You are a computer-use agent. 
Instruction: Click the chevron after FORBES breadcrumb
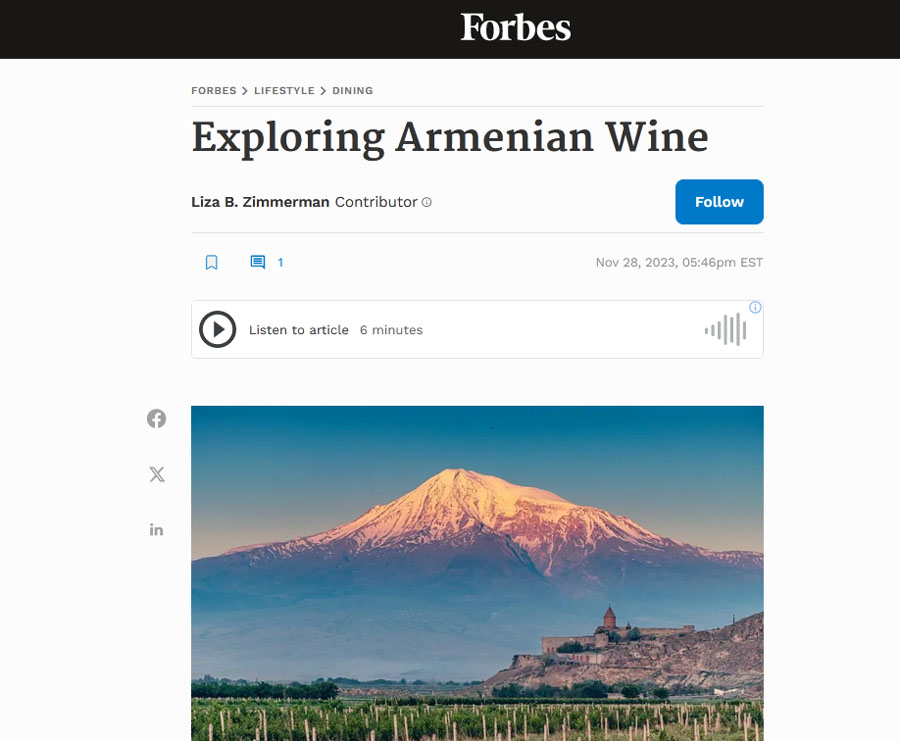pyautogui.click(x=245, y=91)
